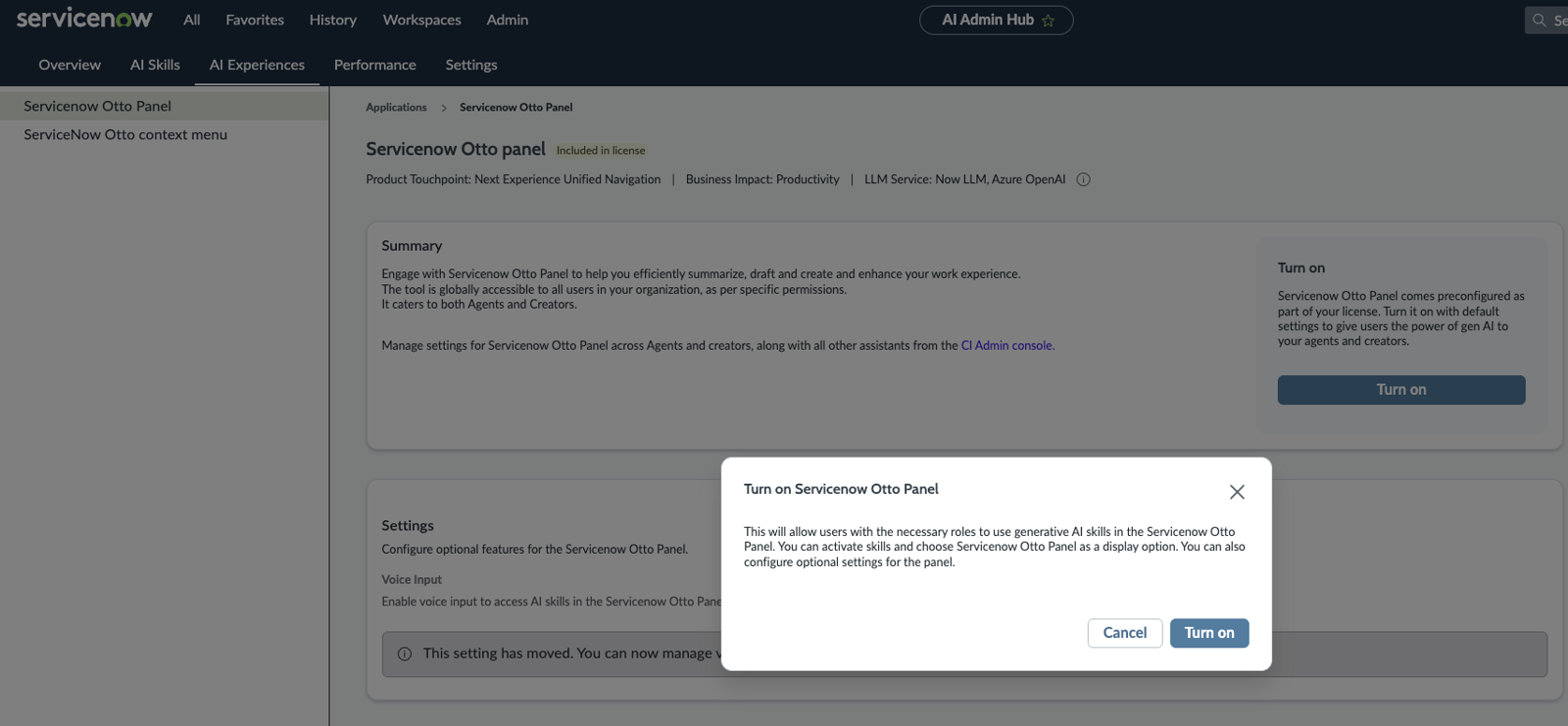Click Servicenow Otto Panel breadcrumb
Viewport: 1568px width, 726px height.
click(x=516, y=108)
